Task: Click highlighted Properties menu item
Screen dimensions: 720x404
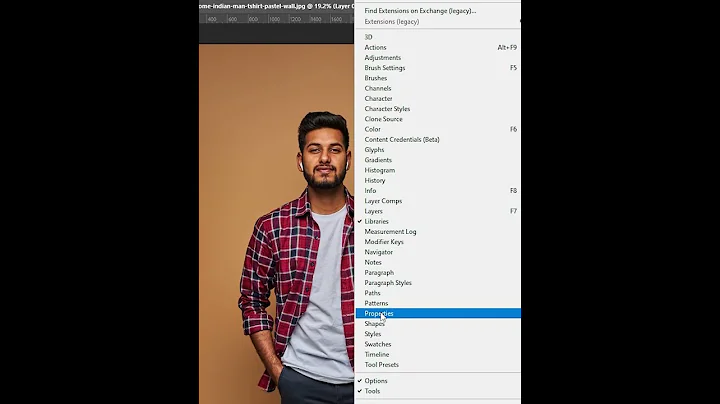Action: [x=438, y=313]
